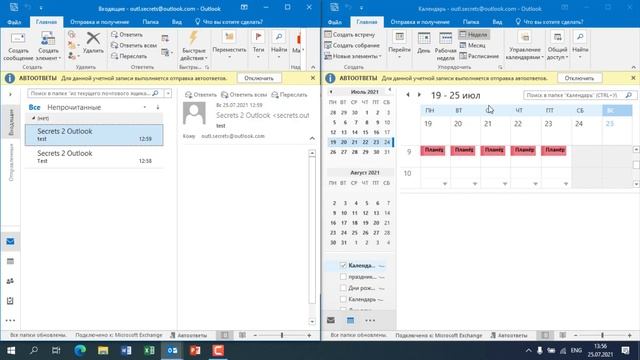Open File tab in Mail window

click(14, 22)
